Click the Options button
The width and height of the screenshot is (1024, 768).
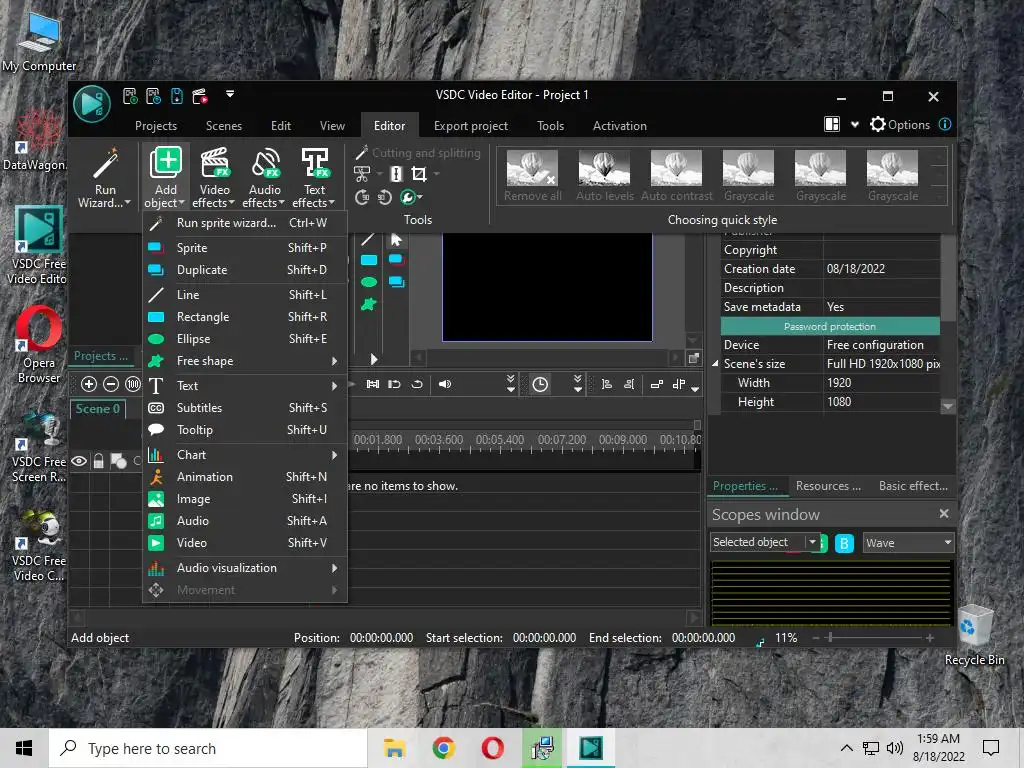click(x=900, y=124)
